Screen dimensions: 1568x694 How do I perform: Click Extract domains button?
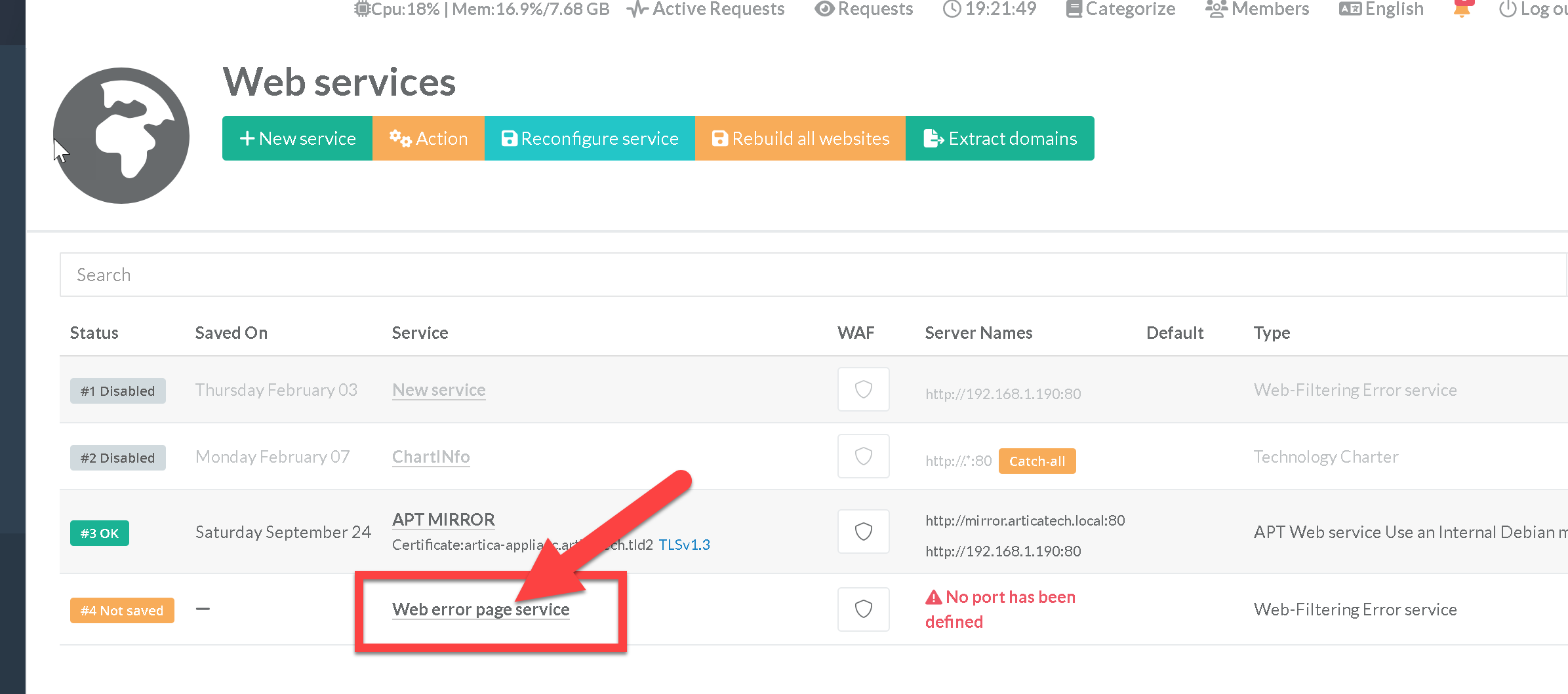[x=999, y=138]
